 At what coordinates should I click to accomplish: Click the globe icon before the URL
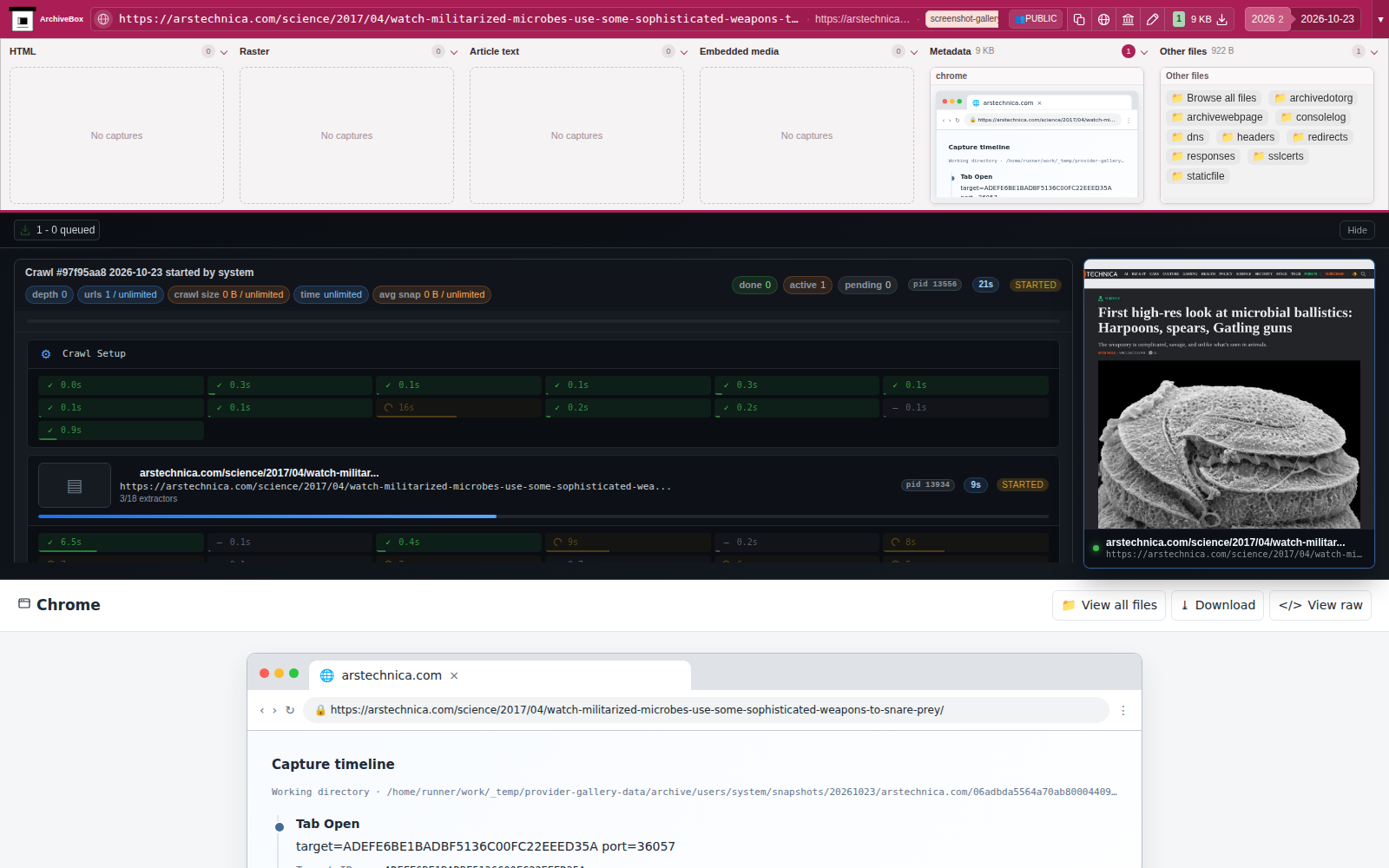click(x=103, y=19)
